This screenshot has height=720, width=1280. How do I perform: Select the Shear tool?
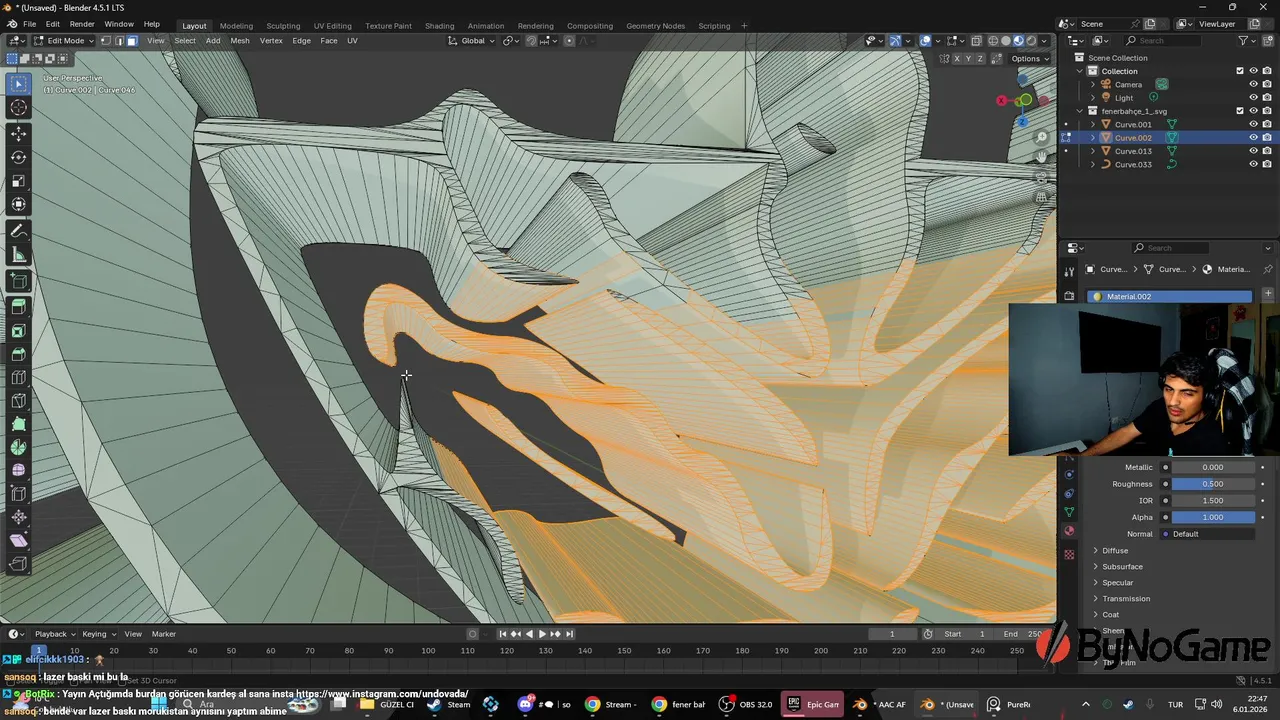point(18,541)
